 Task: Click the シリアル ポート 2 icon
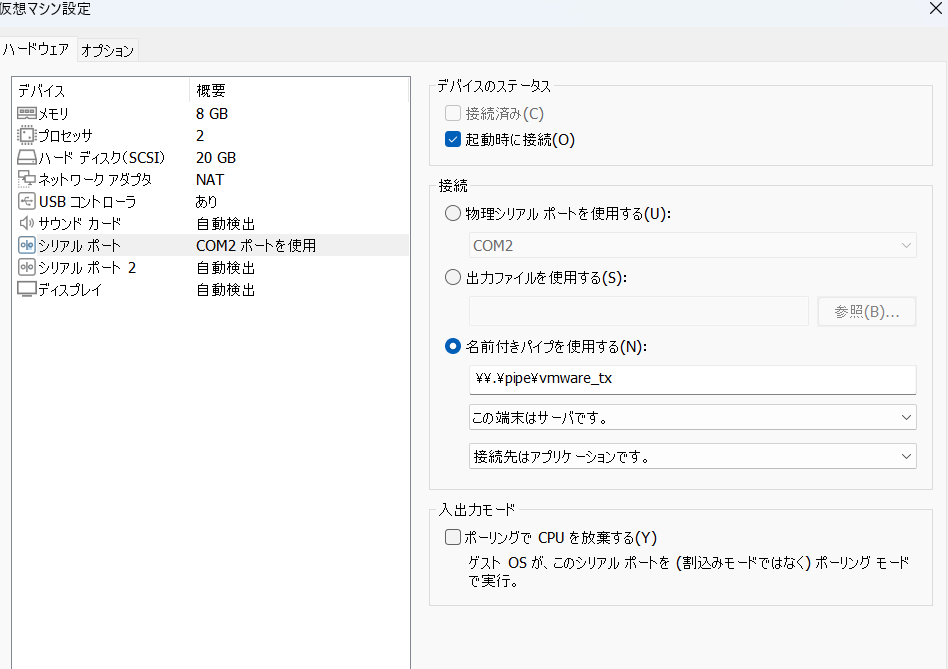[x=27, y=267]
